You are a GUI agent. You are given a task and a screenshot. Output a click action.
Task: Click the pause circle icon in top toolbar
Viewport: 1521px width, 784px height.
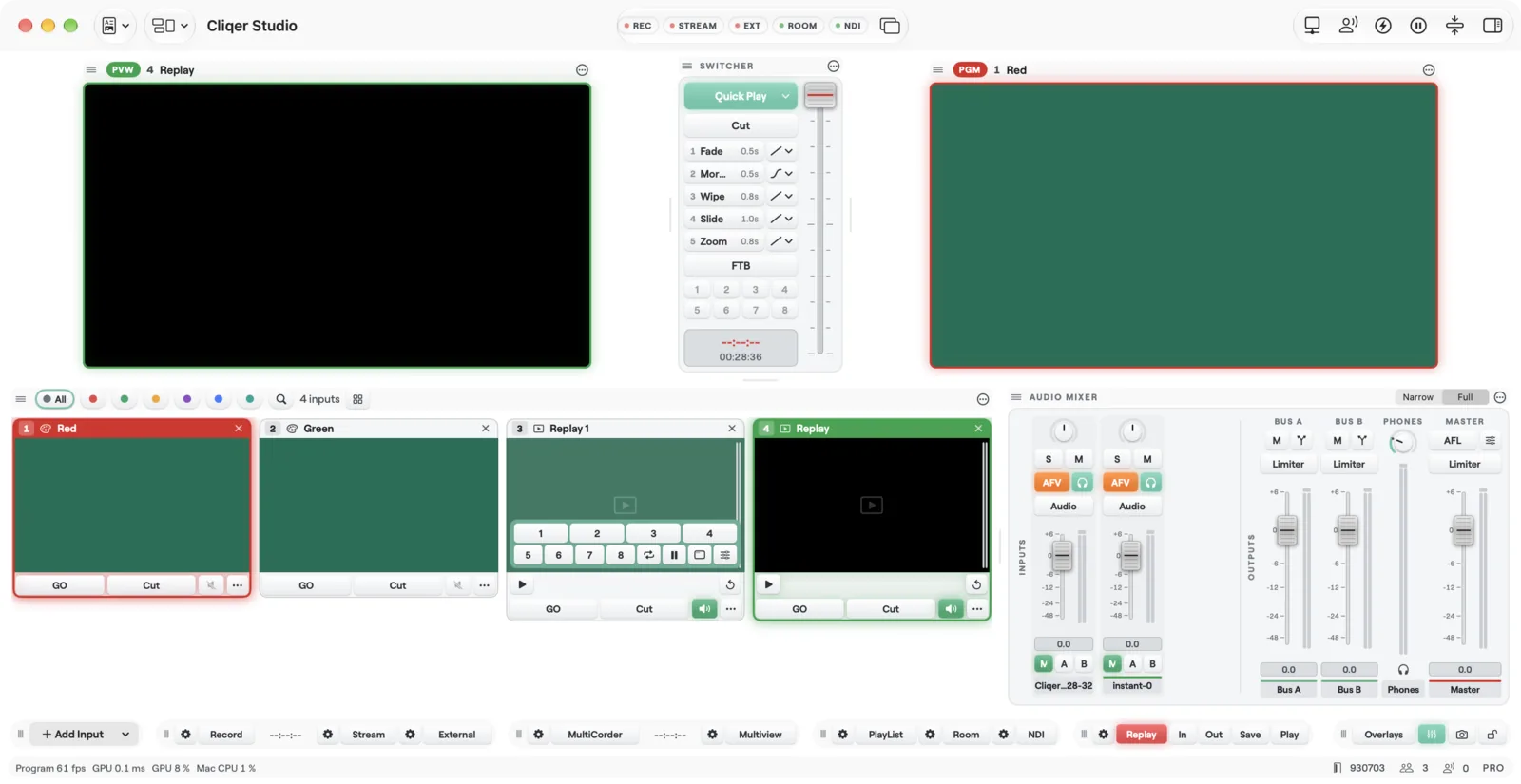coord(1418,26)
